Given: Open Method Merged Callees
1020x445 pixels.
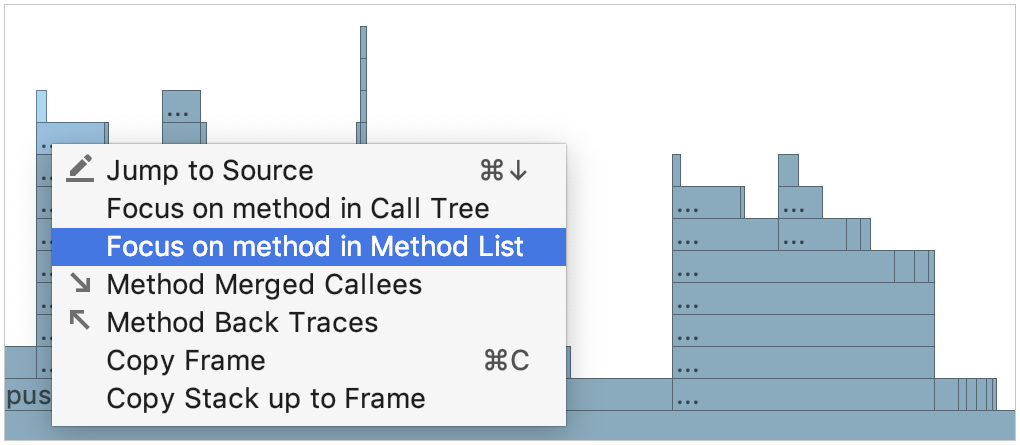Looking at the screenshot, I should coord(264,285).
